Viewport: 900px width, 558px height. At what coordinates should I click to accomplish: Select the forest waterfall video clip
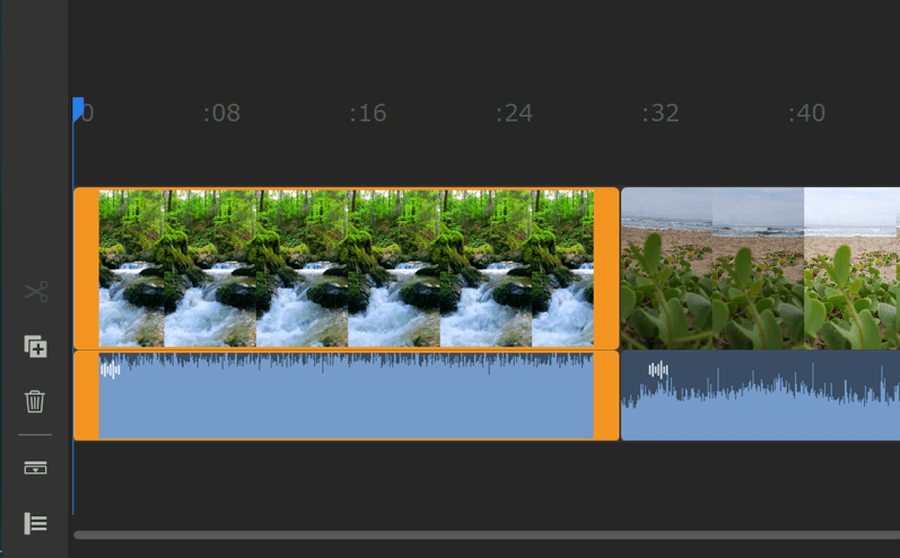[x=347, y=268]
